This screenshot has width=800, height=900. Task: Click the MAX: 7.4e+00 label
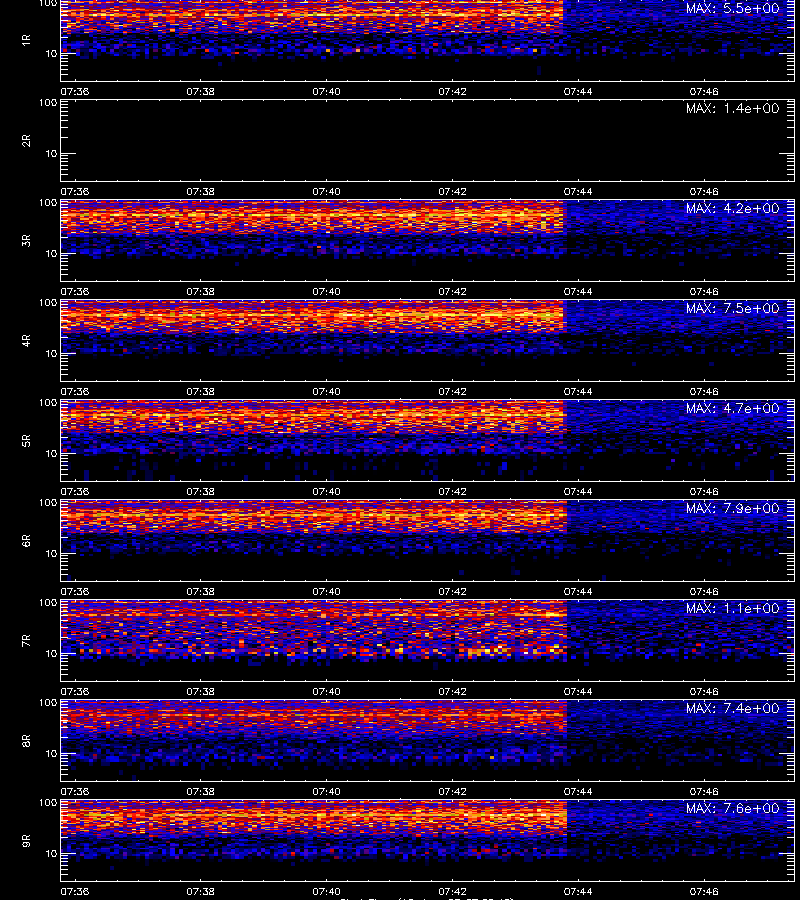point(732,708)
